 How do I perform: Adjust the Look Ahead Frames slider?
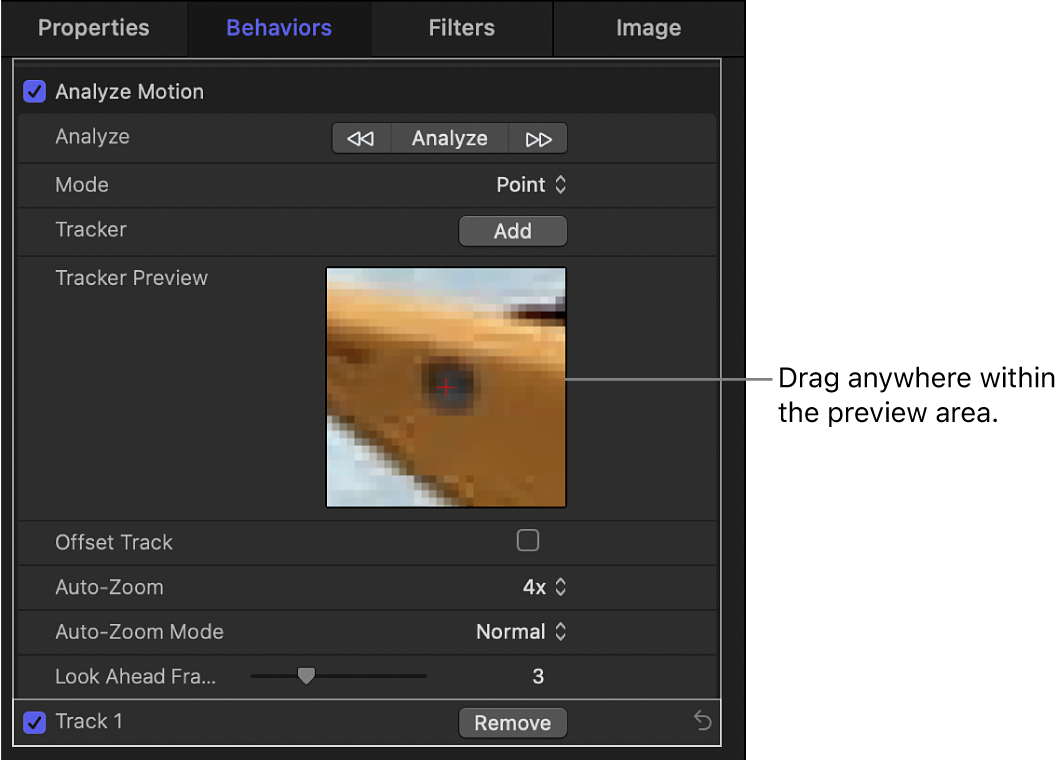click(306, 676)
